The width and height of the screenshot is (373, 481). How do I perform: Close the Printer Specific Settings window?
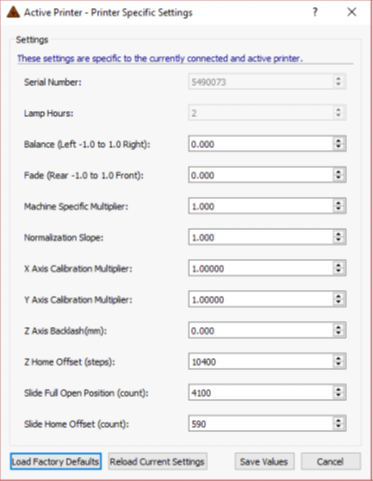point(352,12)
